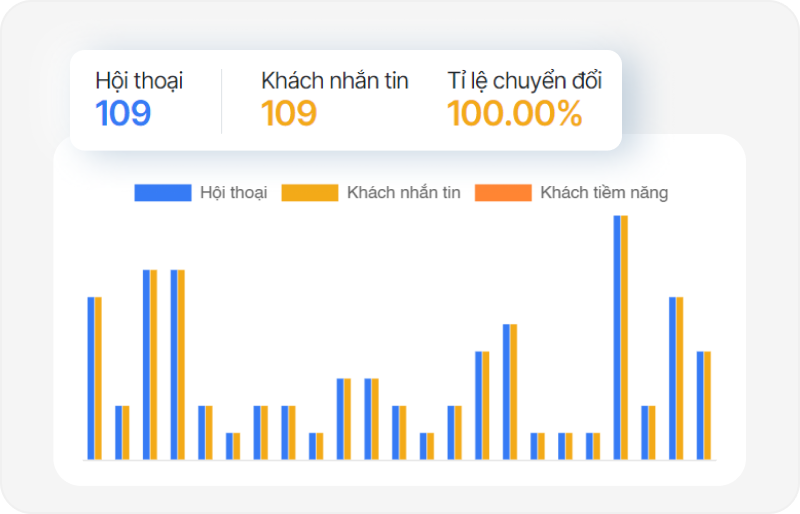The image size is (800, 514).
Task: Click the bar just left of the tallest bar
Action: click(x=593, y=446)
